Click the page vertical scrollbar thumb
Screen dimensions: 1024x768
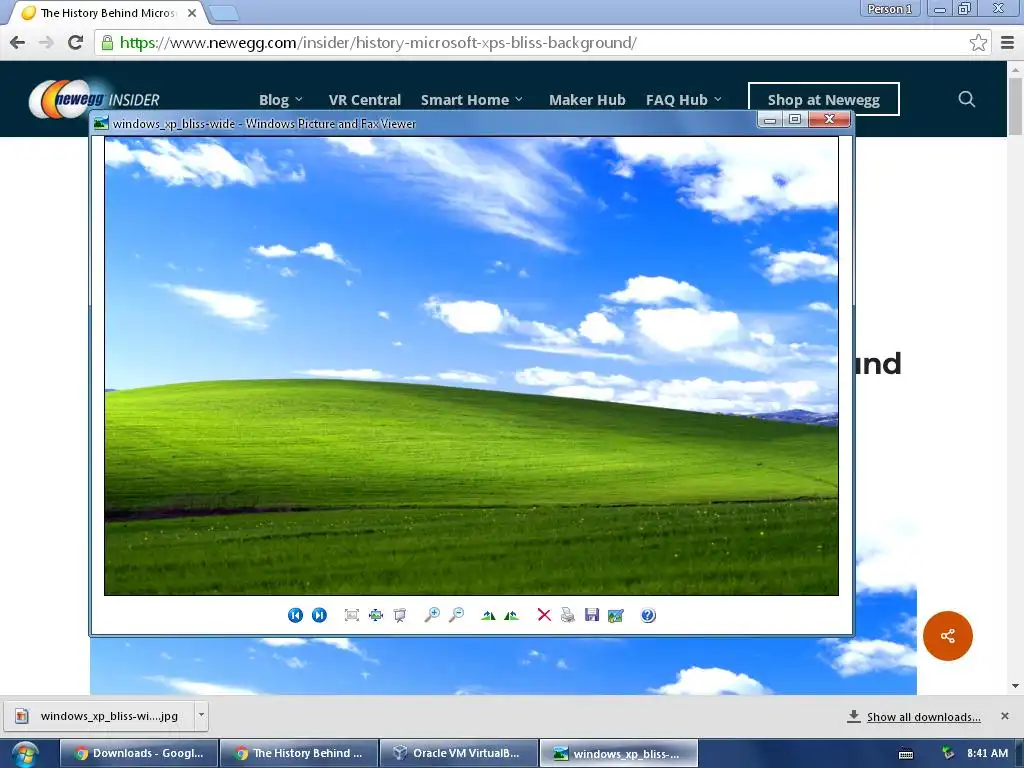click(x=1015, y=106)
